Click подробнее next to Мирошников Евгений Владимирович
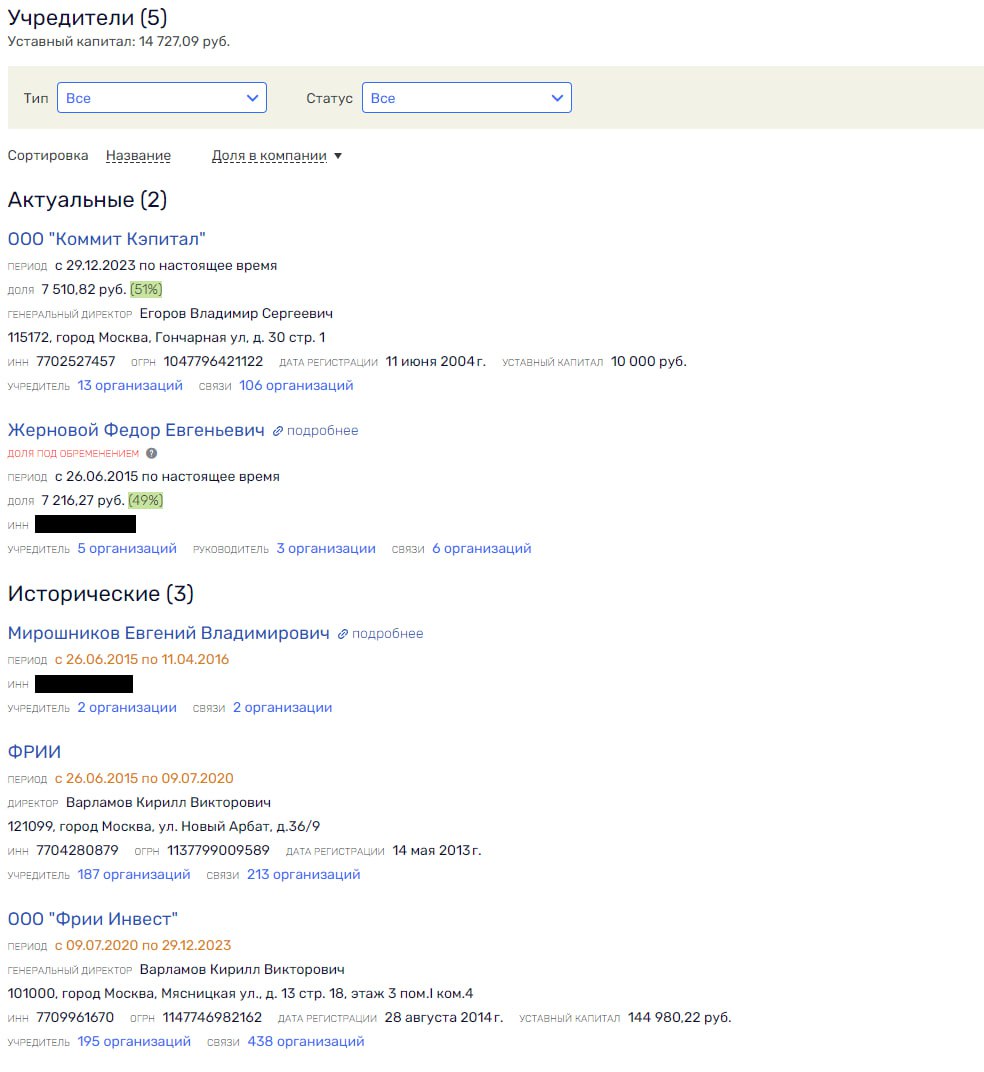The width and height of the screenshot is (984, 1072). pos(387,634)
